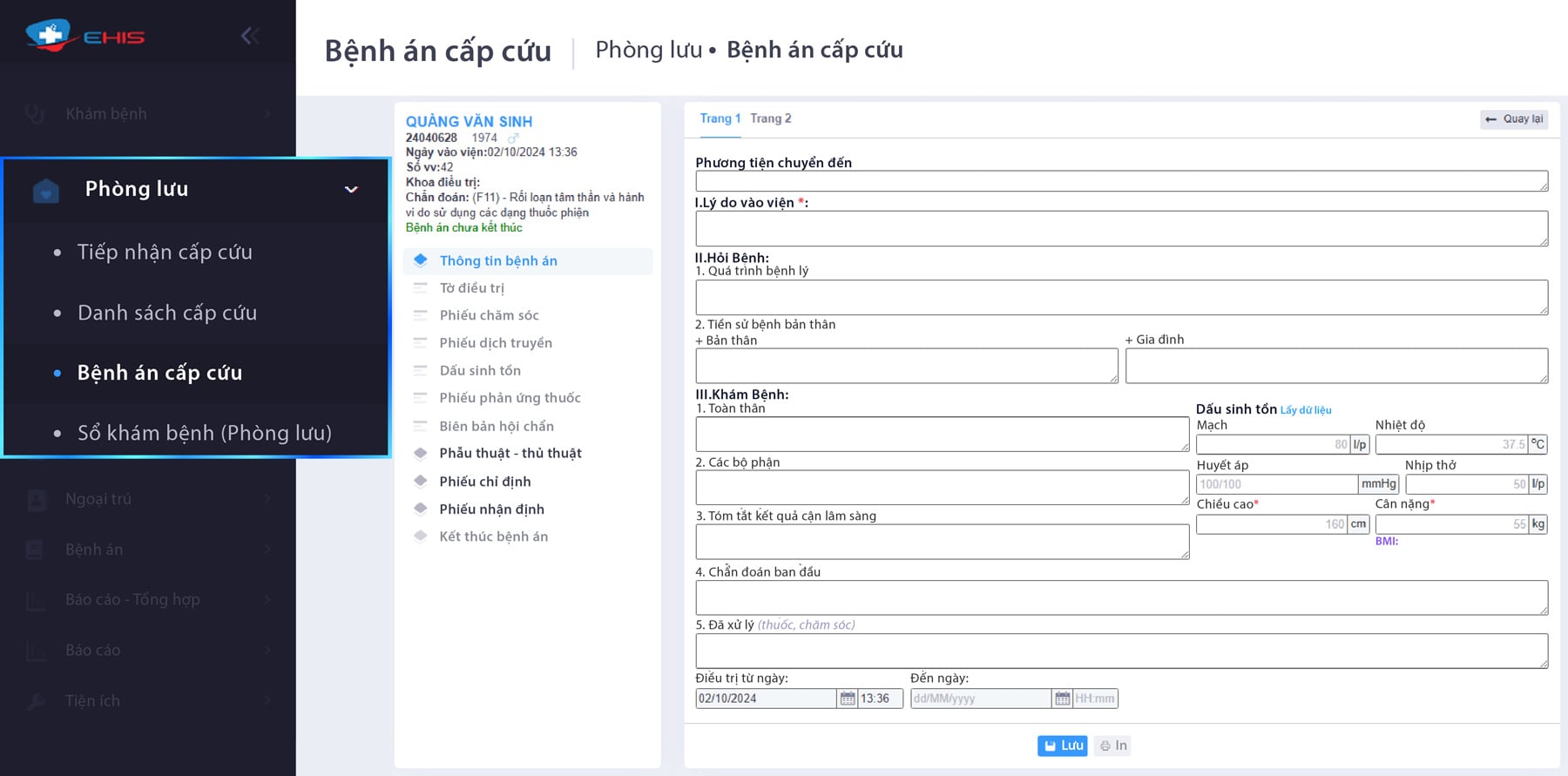The height and width of the screenshot is (776, 1568).
Task: Click the Nhiệt độ temperature input
Action: 1451,444
